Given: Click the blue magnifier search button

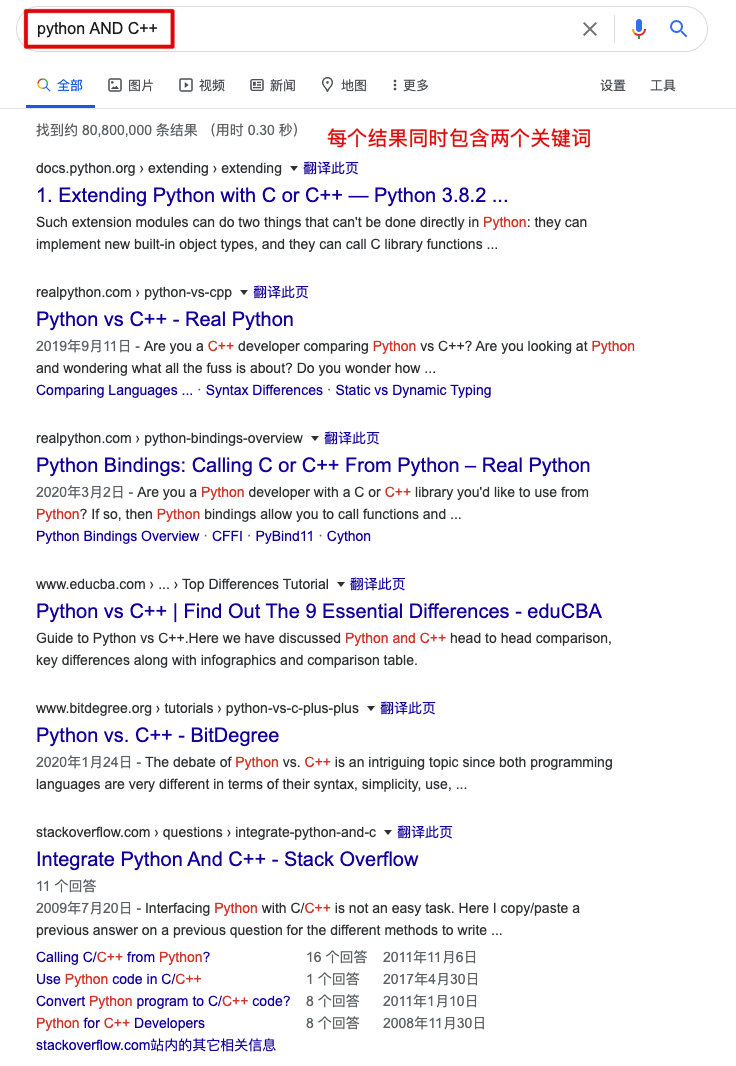Looking at the screenshot, I should (x=679, y=29).
